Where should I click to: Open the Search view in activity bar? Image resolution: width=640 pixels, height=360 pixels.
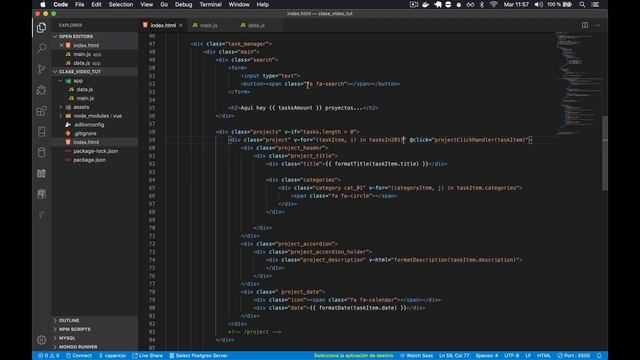click(x=42, y=48)
